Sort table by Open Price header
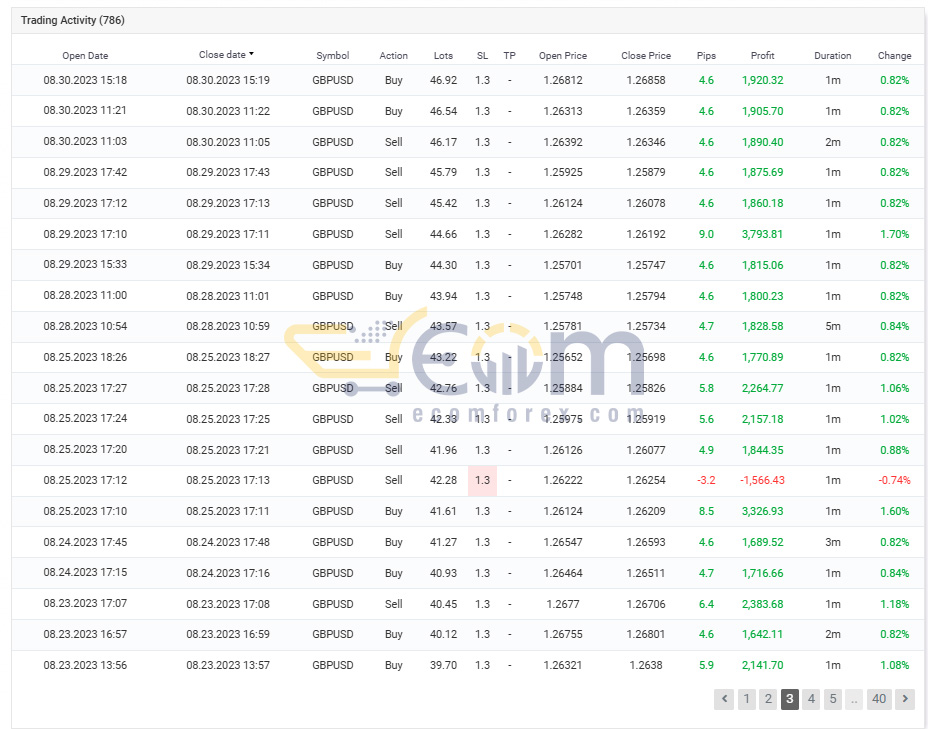This screenshot has width=928, height=729. (x=563, y=56)
